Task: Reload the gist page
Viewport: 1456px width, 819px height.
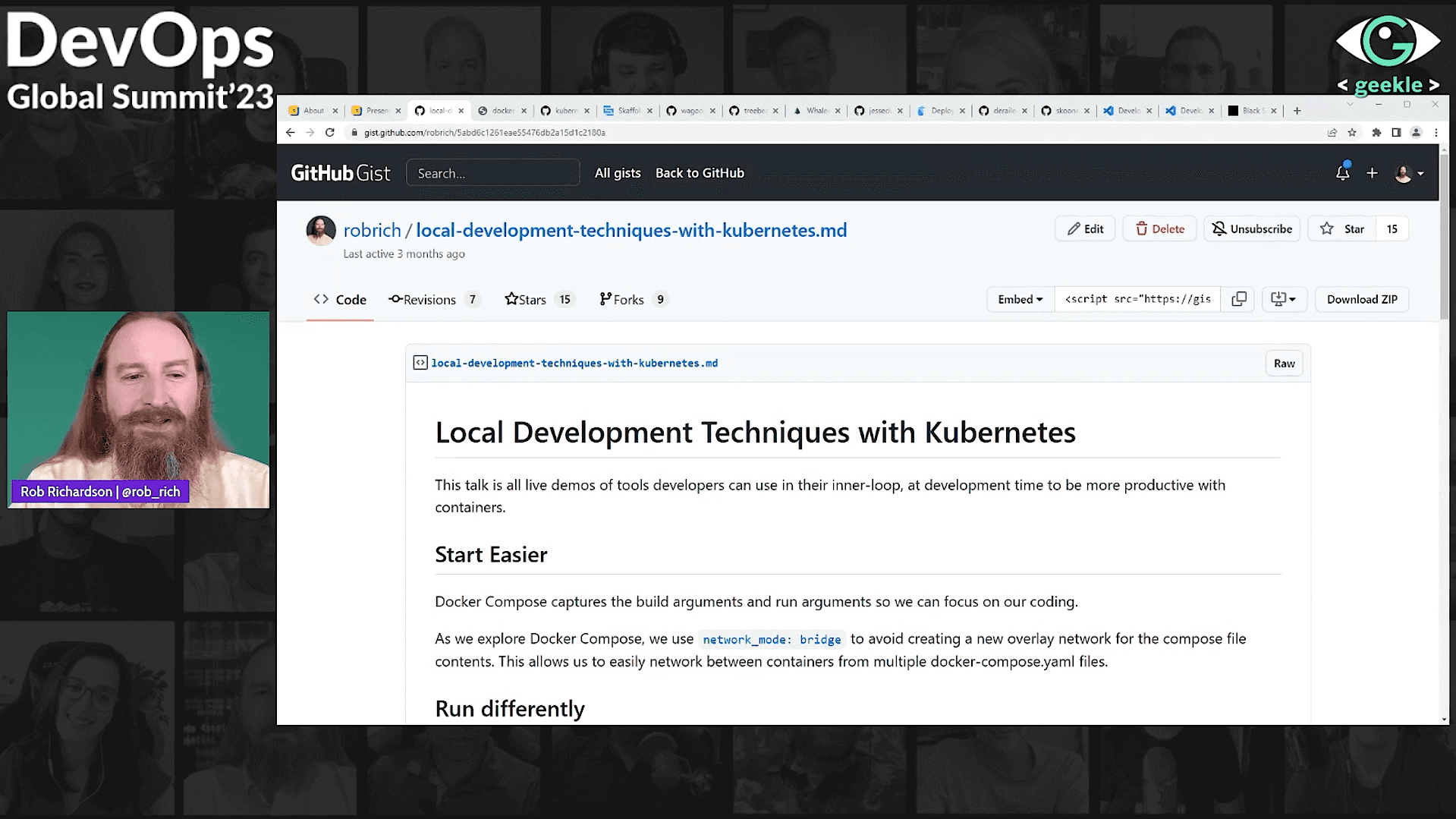Action: tap(329, 132)
